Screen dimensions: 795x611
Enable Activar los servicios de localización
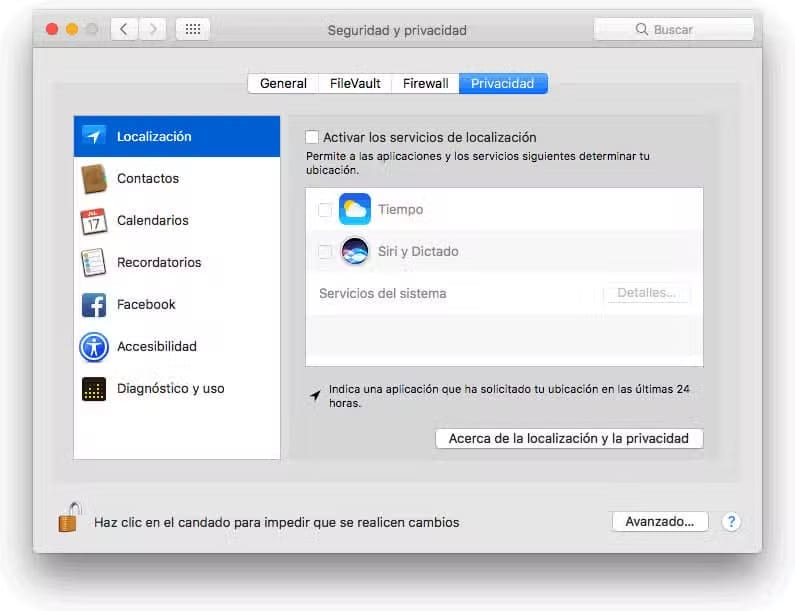312,137
